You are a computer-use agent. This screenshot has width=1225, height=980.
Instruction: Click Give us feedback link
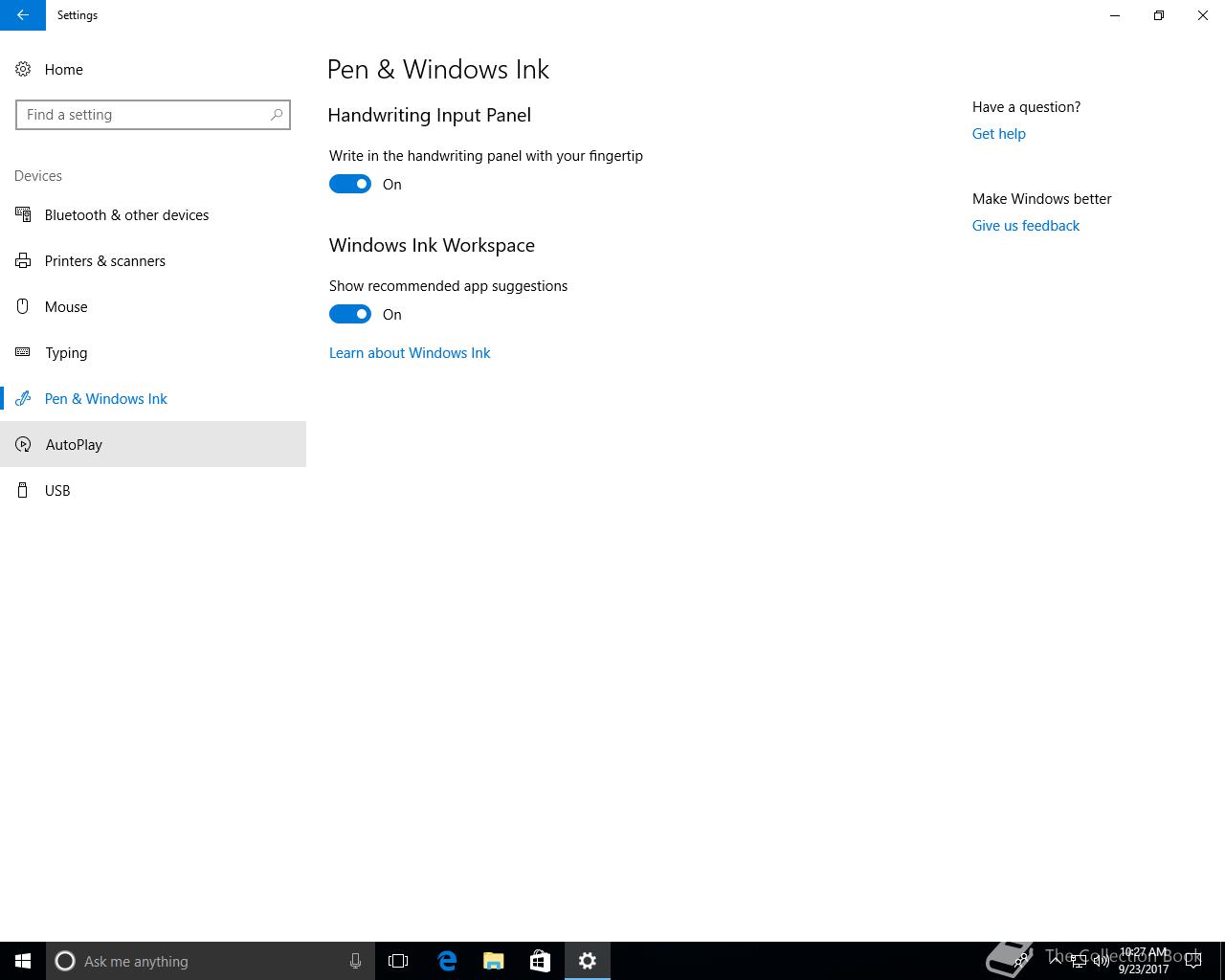pyautogui.click(x=1026, y=226)
